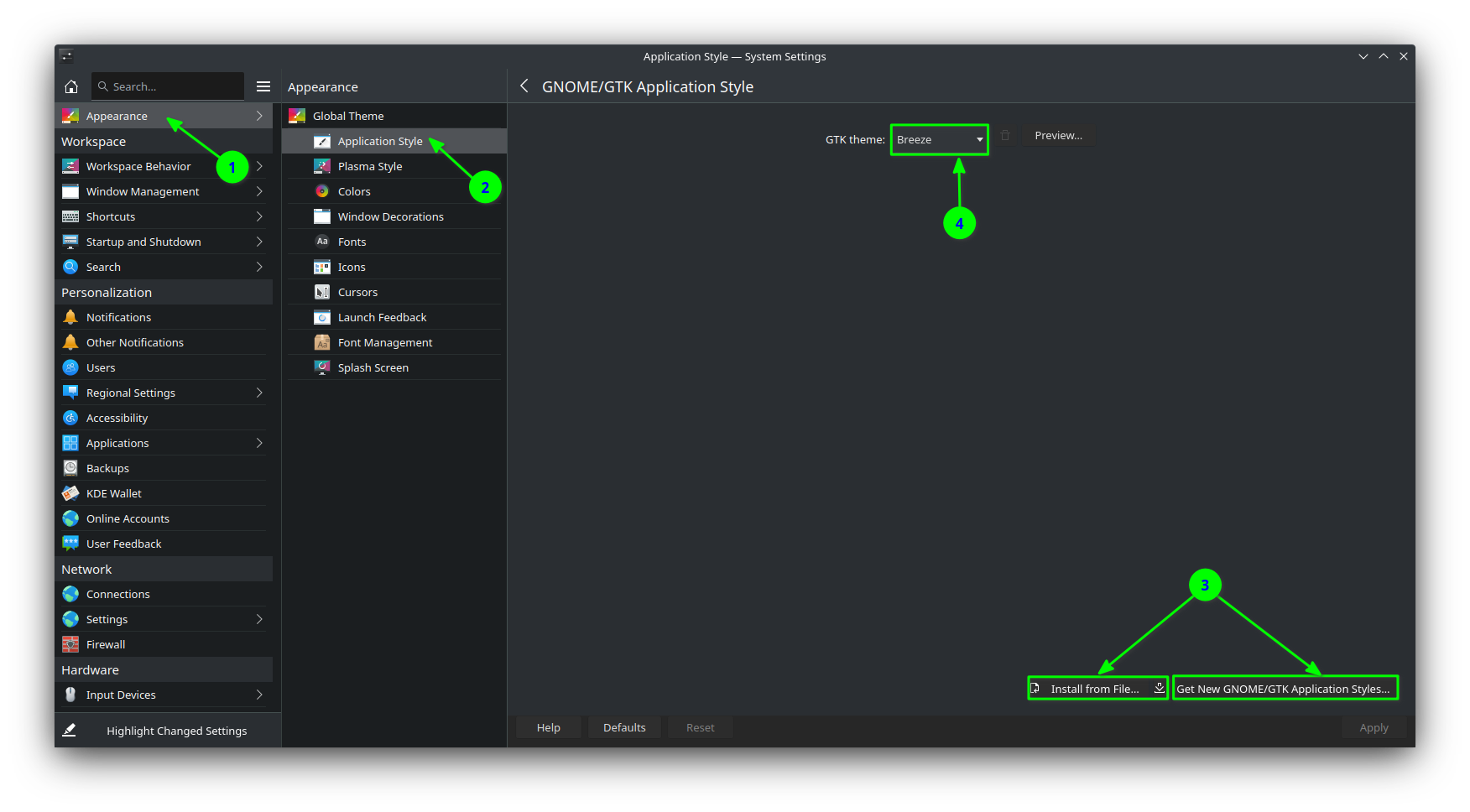1470x812 pixels.
Task: Expand the Startup and Shutdown chevron
Action: (x=259, y=242)
